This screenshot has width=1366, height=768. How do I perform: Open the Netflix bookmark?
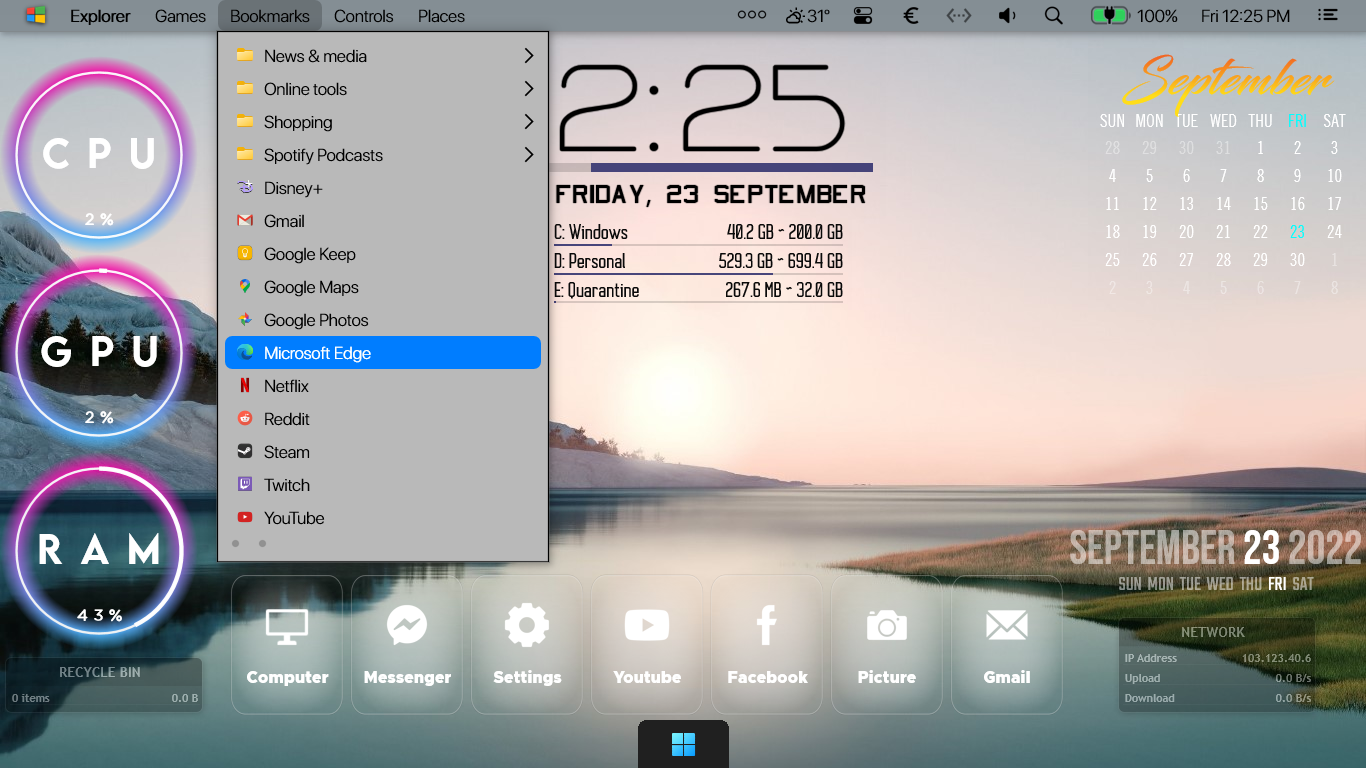(383, 386)
